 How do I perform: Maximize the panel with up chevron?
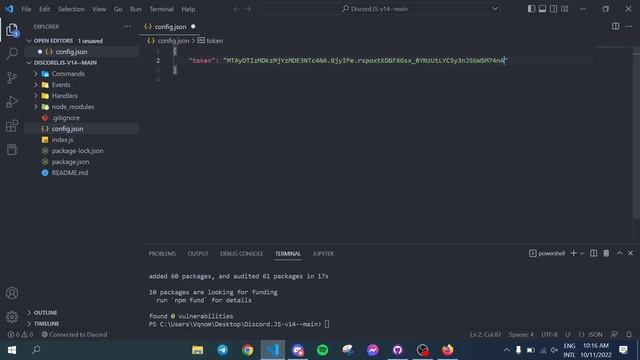point(619,253)
